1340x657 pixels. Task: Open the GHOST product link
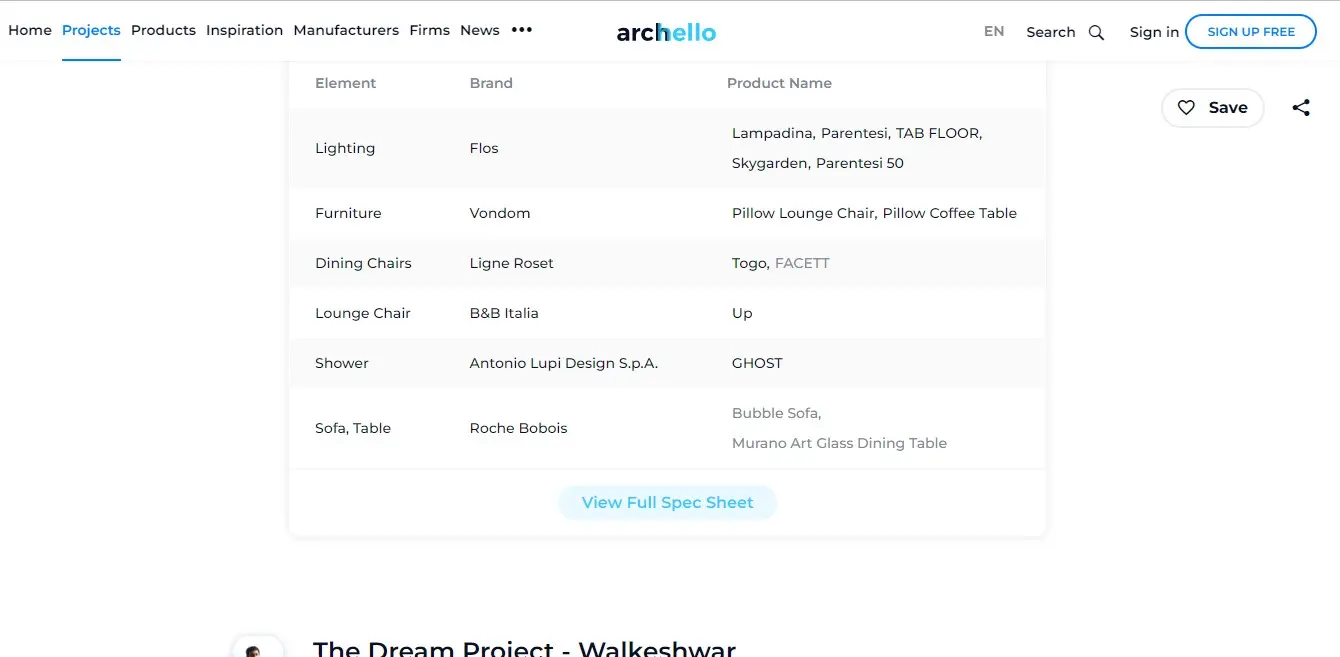(x=757, y=363)
